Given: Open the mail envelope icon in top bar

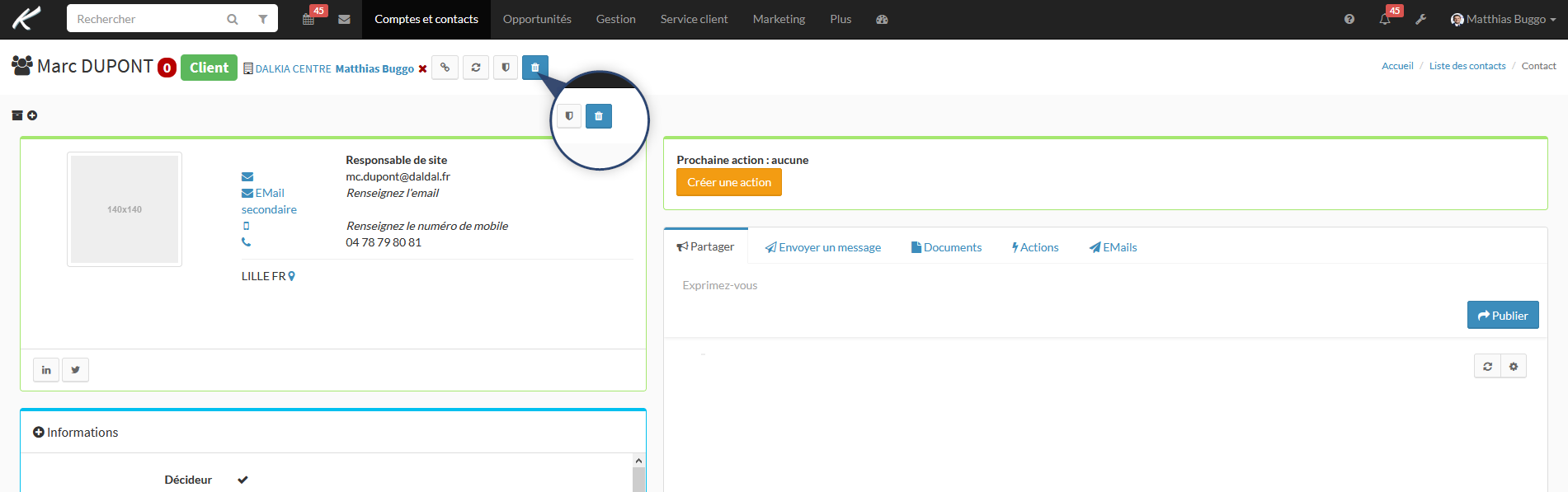Looking at the screenshot, I should pyautogui.click(x=345, y=19).
